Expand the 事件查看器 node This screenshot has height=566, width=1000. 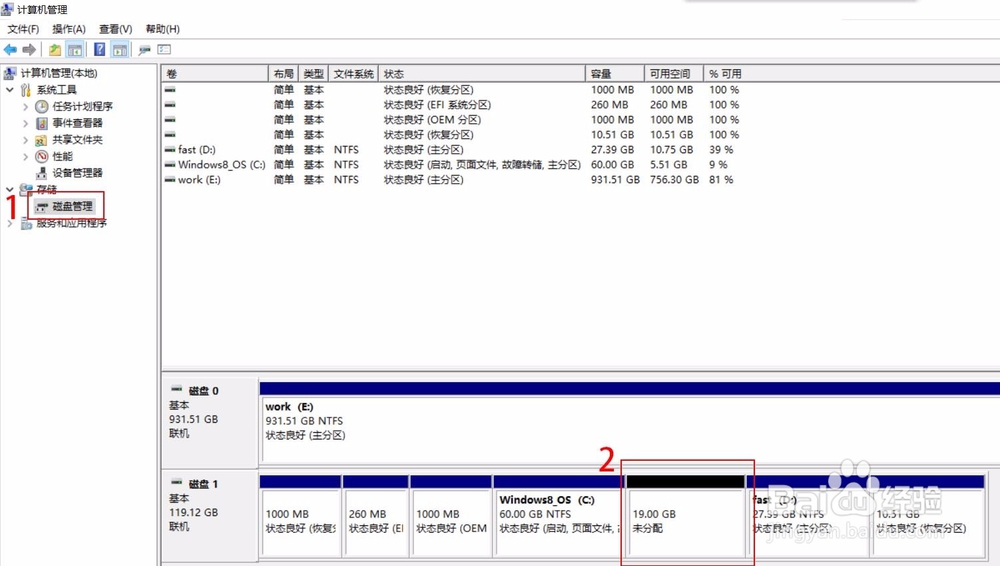click(26, 123)
